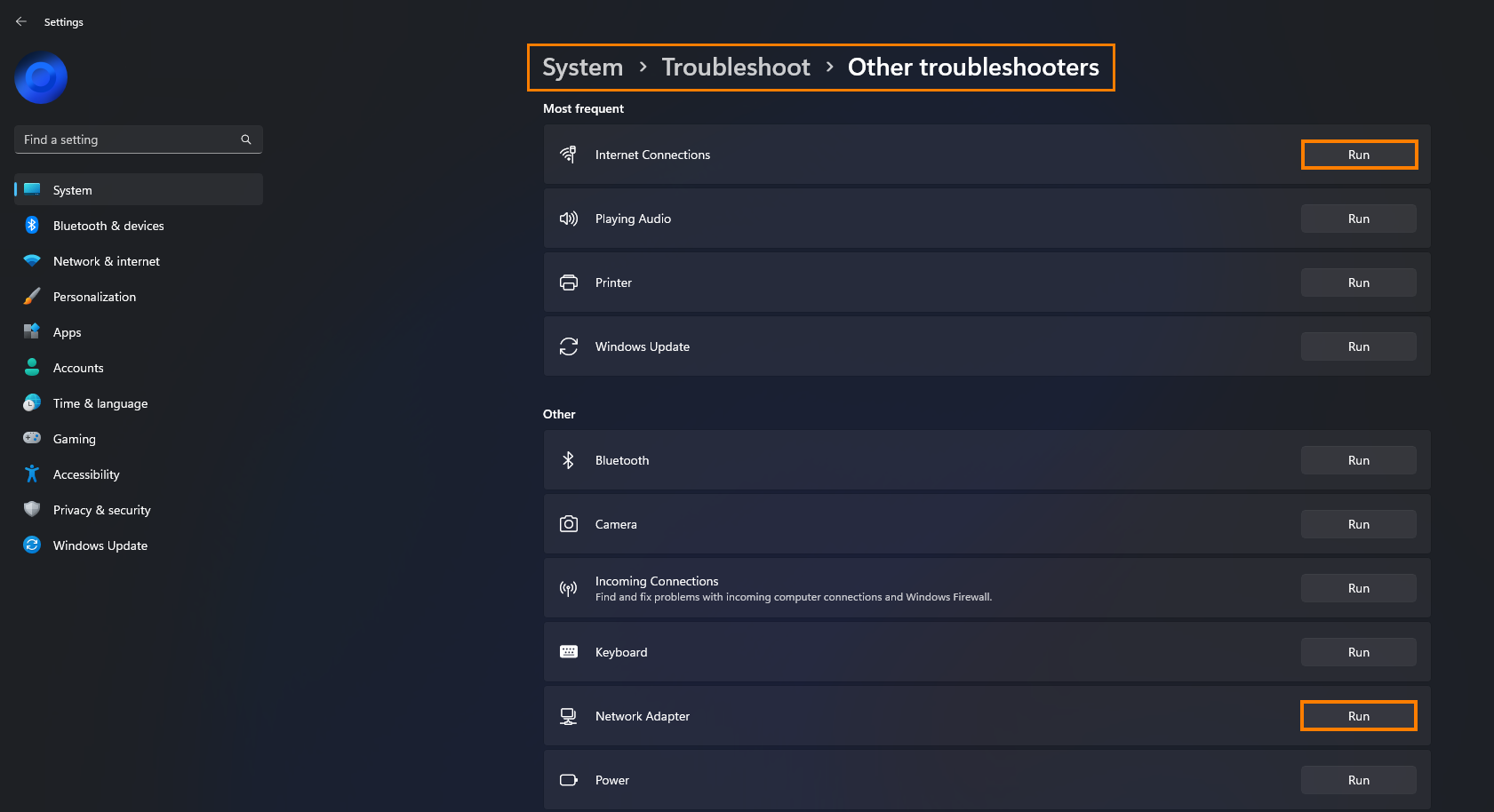Image resolution: width=1494 pixels, height=812 pixels.
Task: Run the Playing Audio troubleshooter
Action: click(x=1359, y=219)
